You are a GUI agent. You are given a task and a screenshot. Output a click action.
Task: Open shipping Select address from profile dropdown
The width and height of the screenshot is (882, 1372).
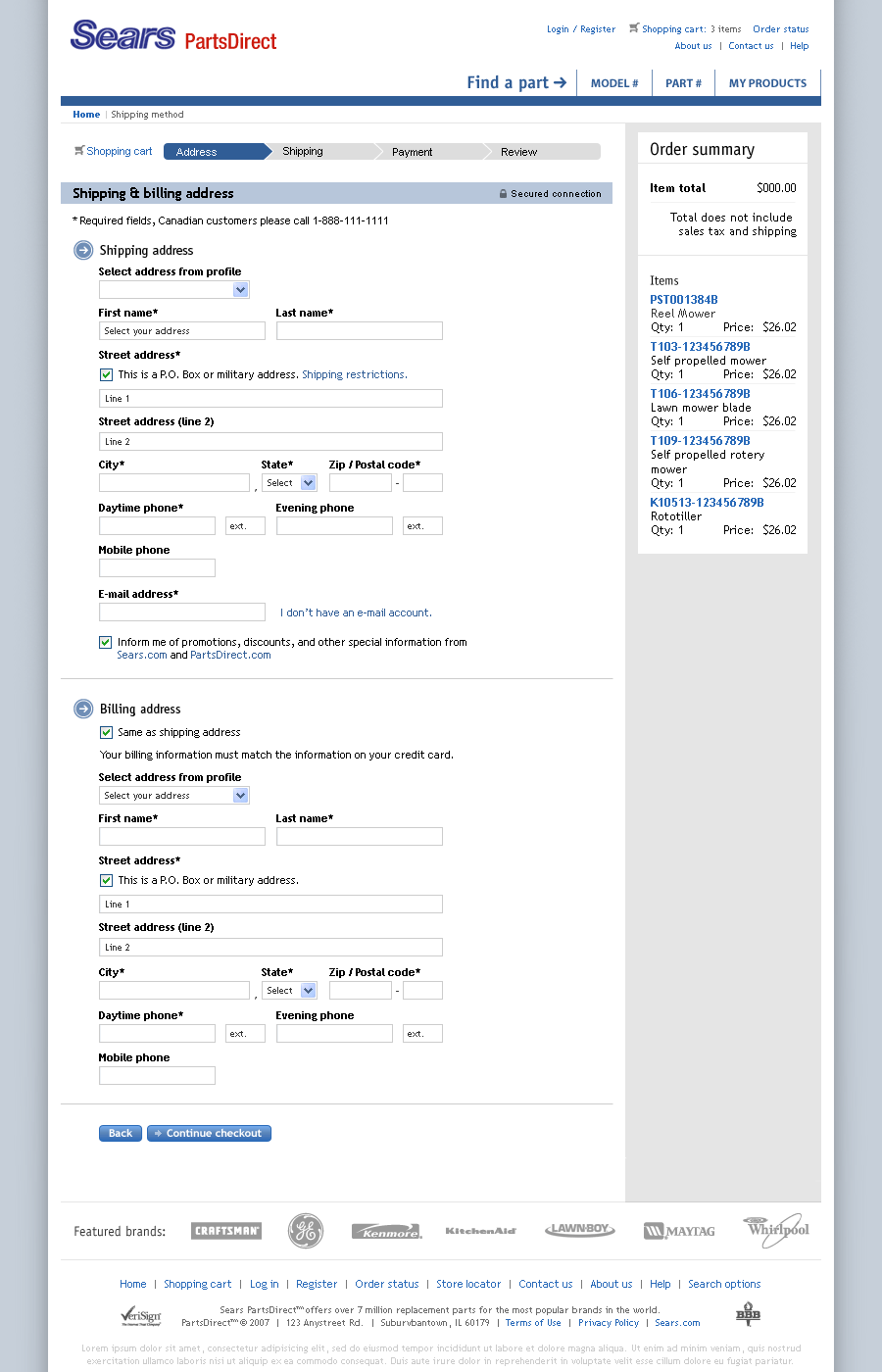click(174, 290)
